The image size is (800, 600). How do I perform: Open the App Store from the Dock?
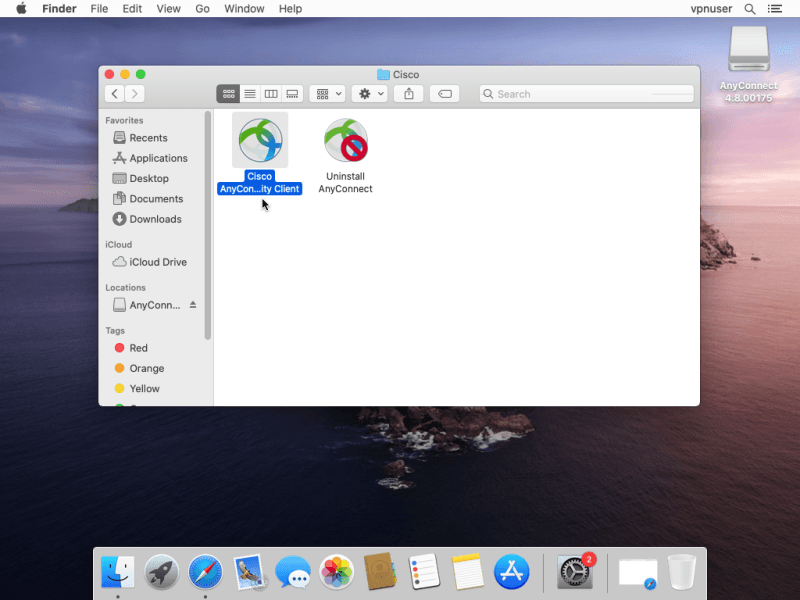(x=511, y=572)
